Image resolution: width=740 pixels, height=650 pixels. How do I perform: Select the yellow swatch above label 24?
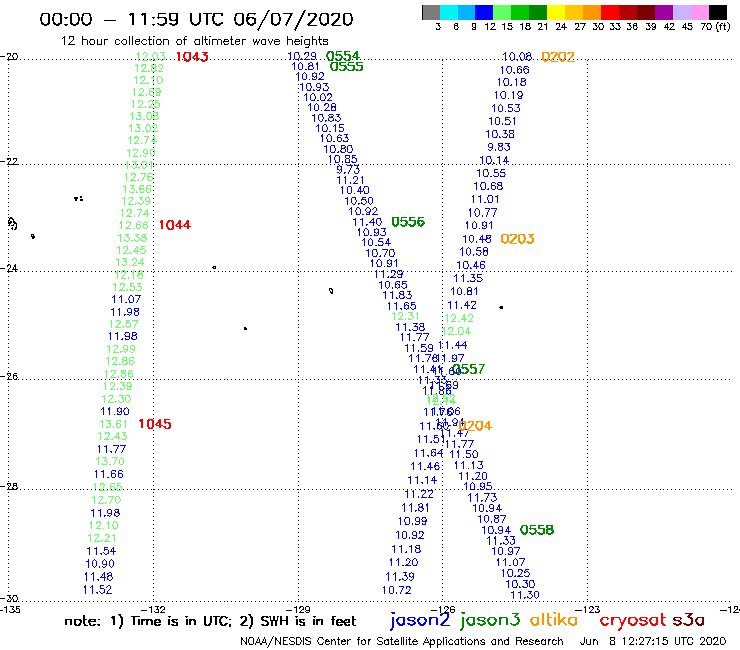(556, 12)
